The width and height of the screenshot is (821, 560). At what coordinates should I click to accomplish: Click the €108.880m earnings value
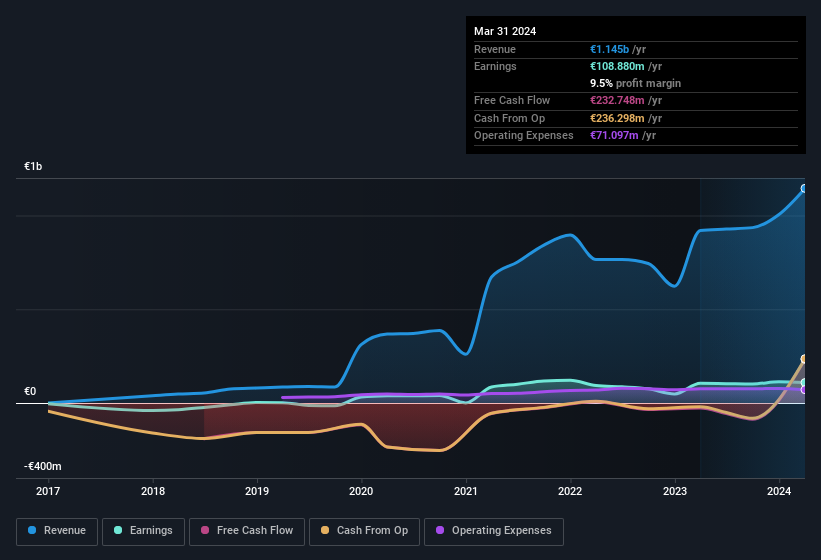(617, 66)
